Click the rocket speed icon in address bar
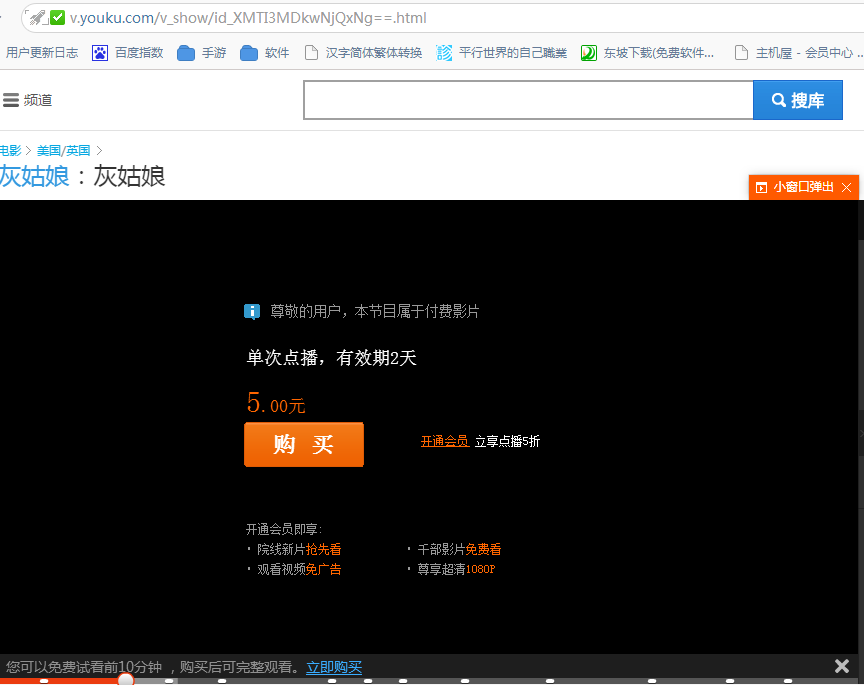Image resolution: width=864 pixels, height=685 pixels. (37, 18)
